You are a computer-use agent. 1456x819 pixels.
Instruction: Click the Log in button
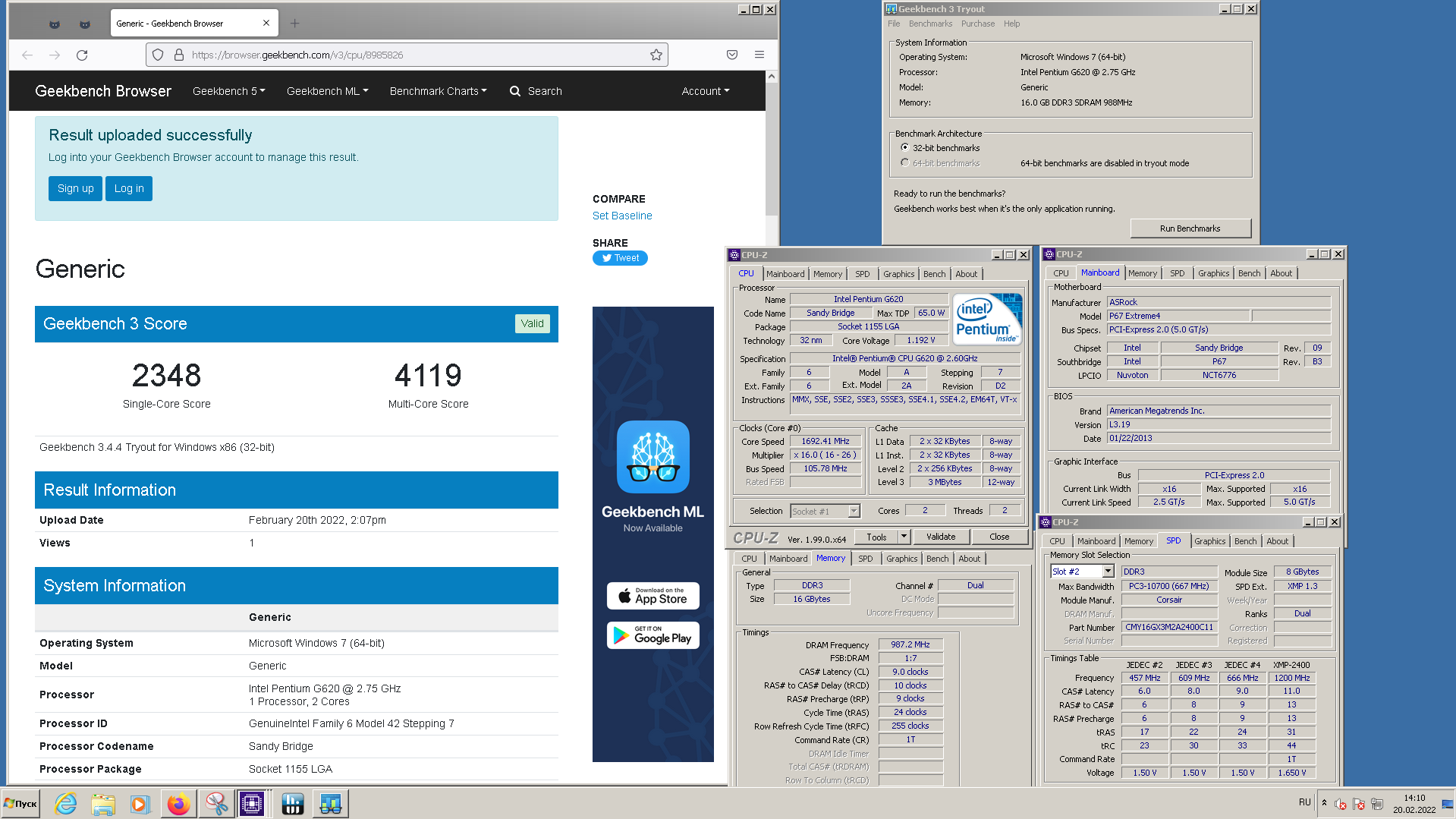tap(129, 189)
